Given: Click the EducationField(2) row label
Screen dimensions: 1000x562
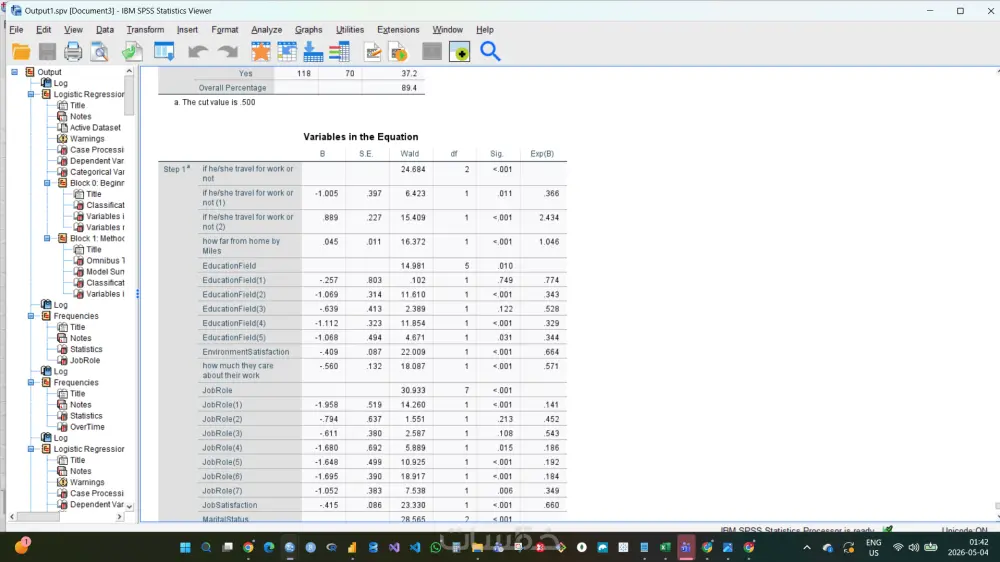Looking at the screenshot, I should coord(234,295).
